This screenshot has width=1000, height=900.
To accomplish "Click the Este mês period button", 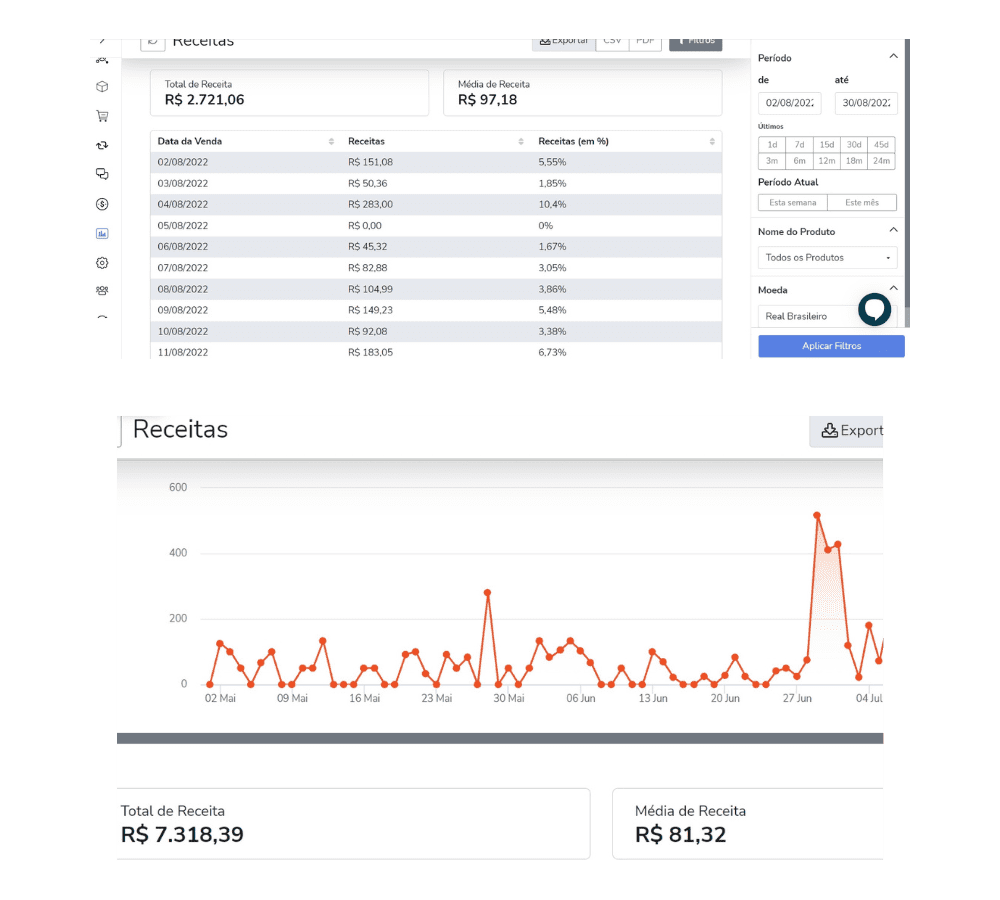I will click(862, 203).
